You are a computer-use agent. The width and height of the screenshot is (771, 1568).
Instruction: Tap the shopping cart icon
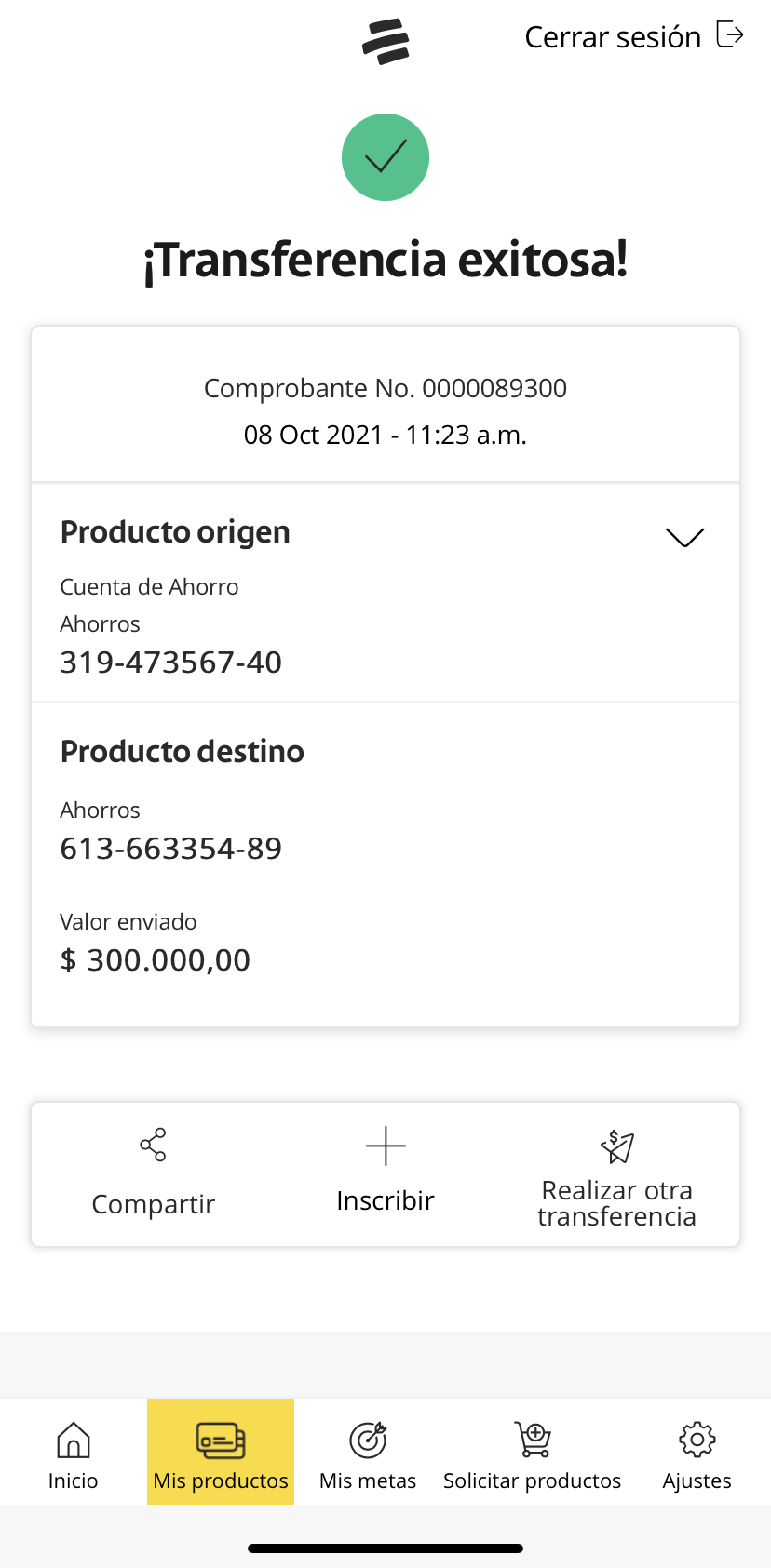point(533,1440)
